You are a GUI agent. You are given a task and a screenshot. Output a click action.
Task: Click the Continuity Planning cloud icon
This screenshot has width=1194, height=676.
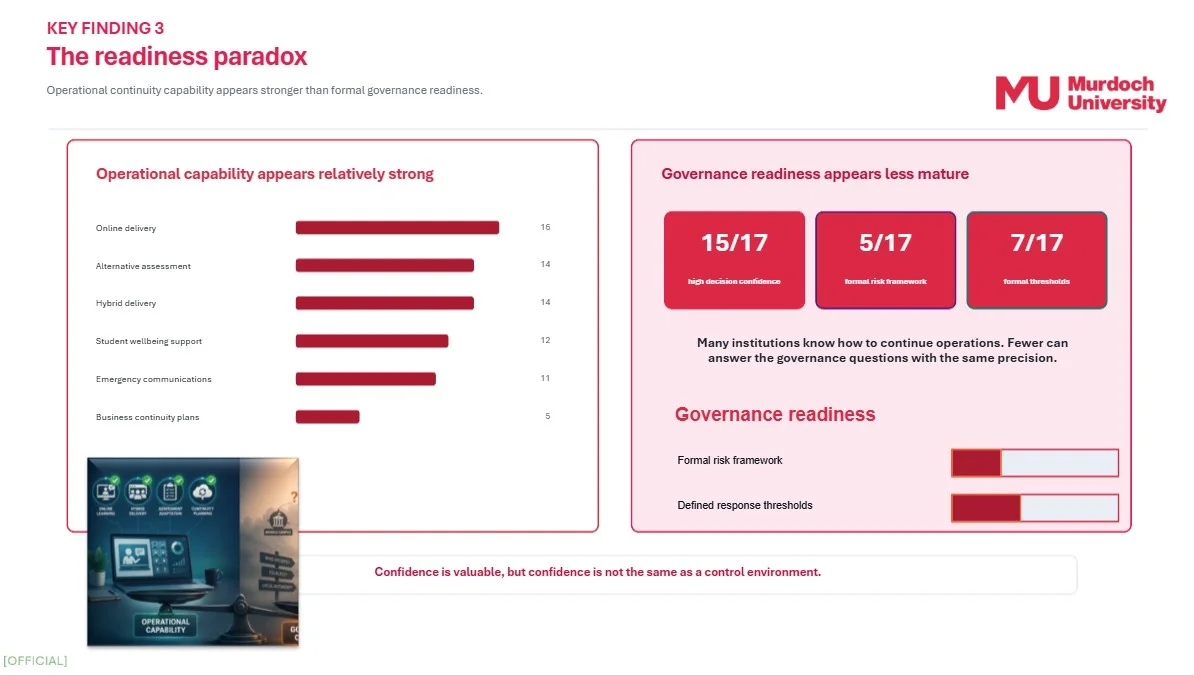(x=203, y=491)
